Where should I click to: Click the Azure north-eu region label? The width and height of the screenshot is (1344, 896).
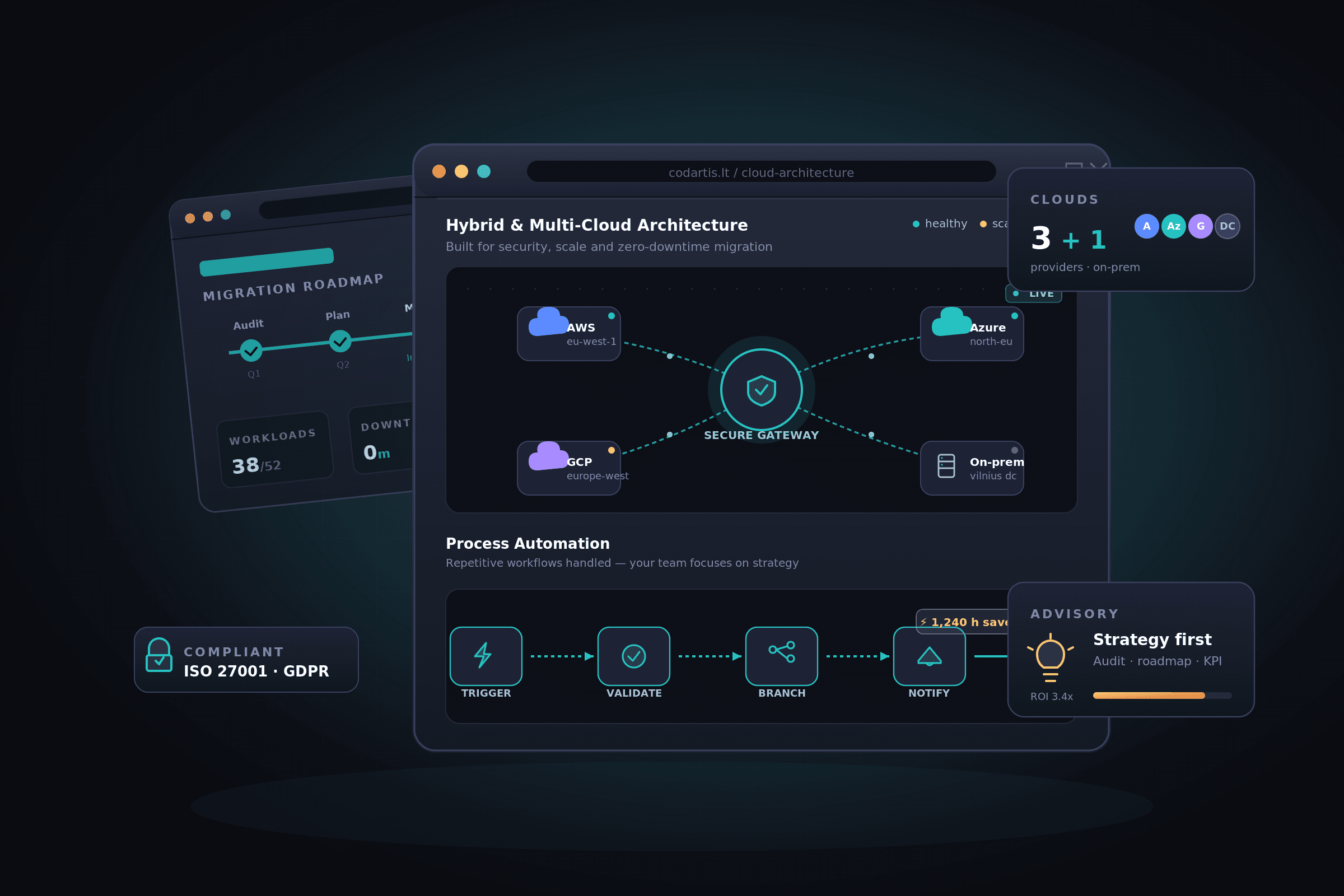point(991,342)
